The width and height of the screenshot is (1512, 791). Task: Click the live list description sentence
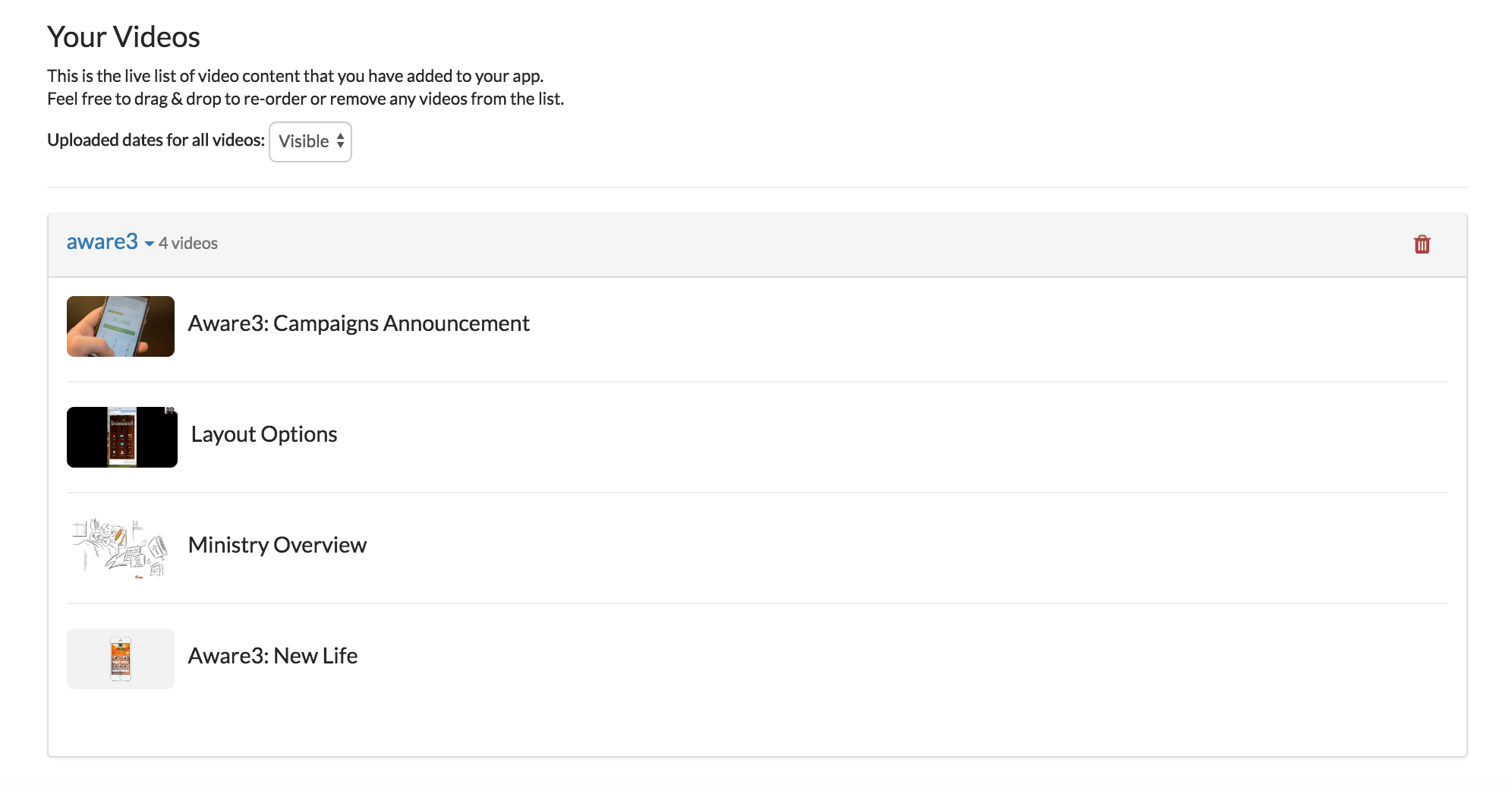(295, 76)
